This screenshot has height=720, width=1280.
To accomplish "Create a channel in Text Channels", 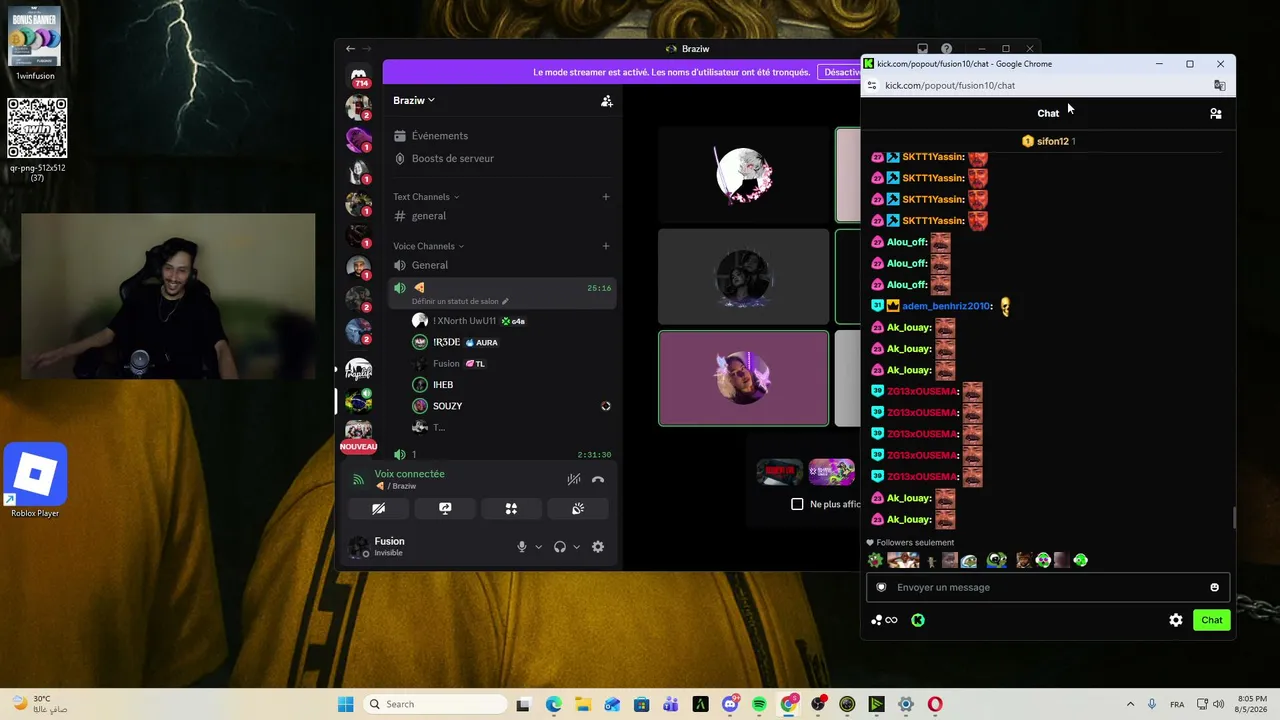I will [606, 197].
